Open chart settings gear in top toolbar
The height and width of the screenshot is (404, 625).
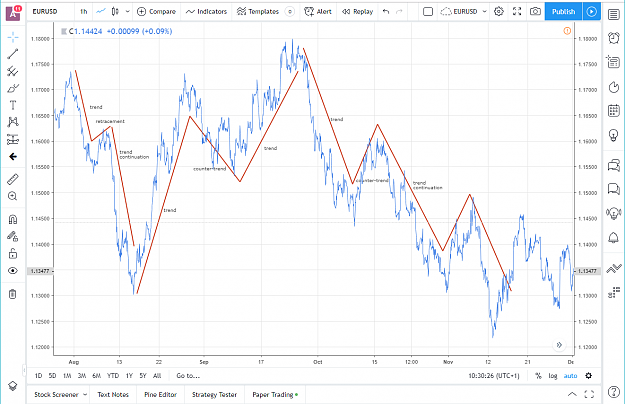[499, 12]
